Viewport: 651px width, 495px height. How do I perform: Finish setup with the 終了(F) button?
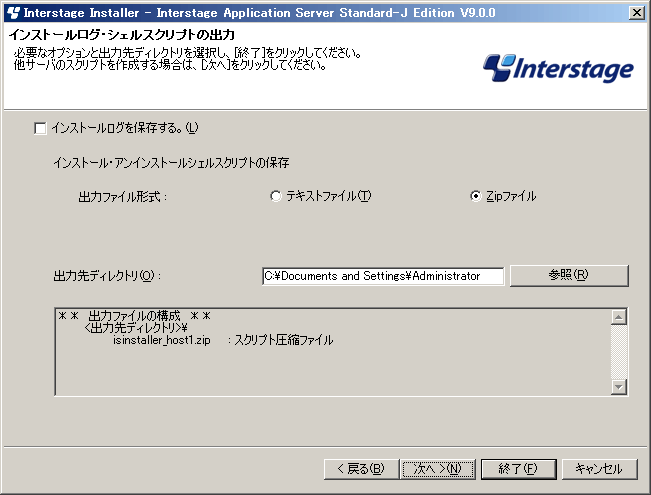519,469
